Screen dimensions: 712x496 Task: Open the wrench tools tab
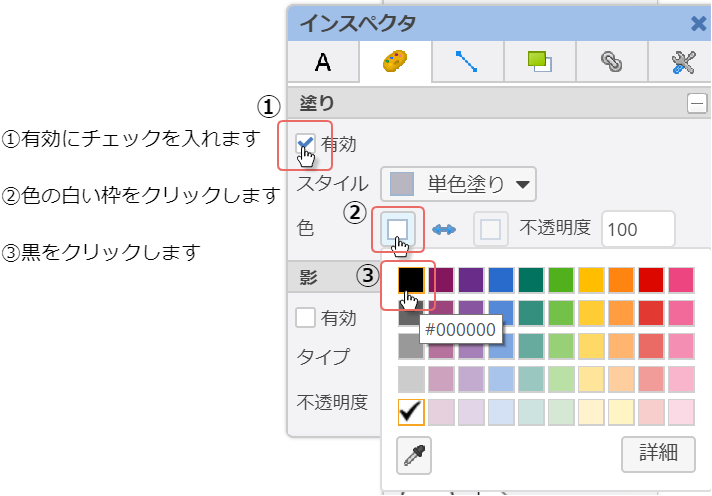(682, 62)
